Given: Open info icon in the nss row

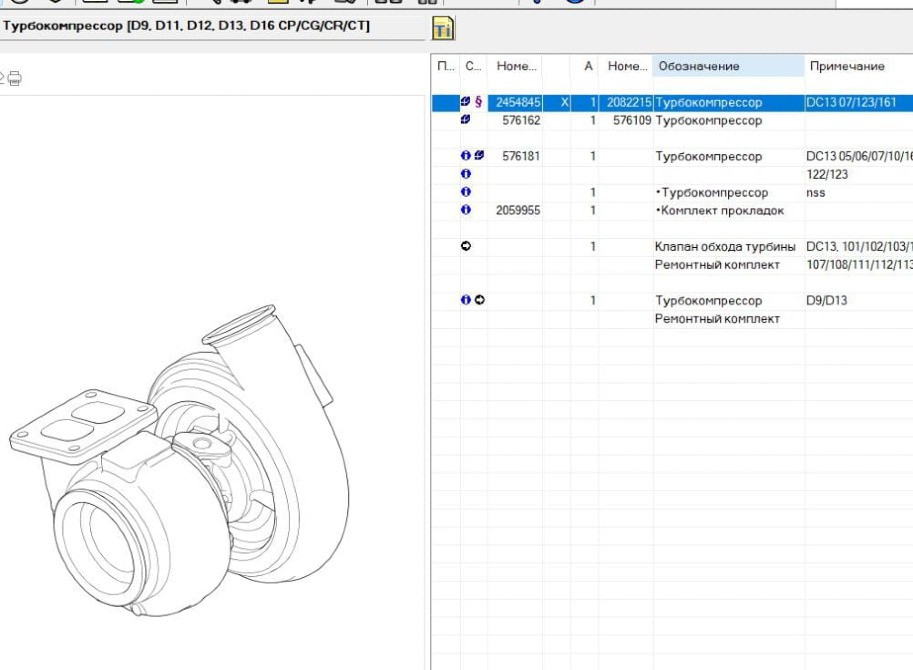Looking at the screenshot, I should (466, 192).
